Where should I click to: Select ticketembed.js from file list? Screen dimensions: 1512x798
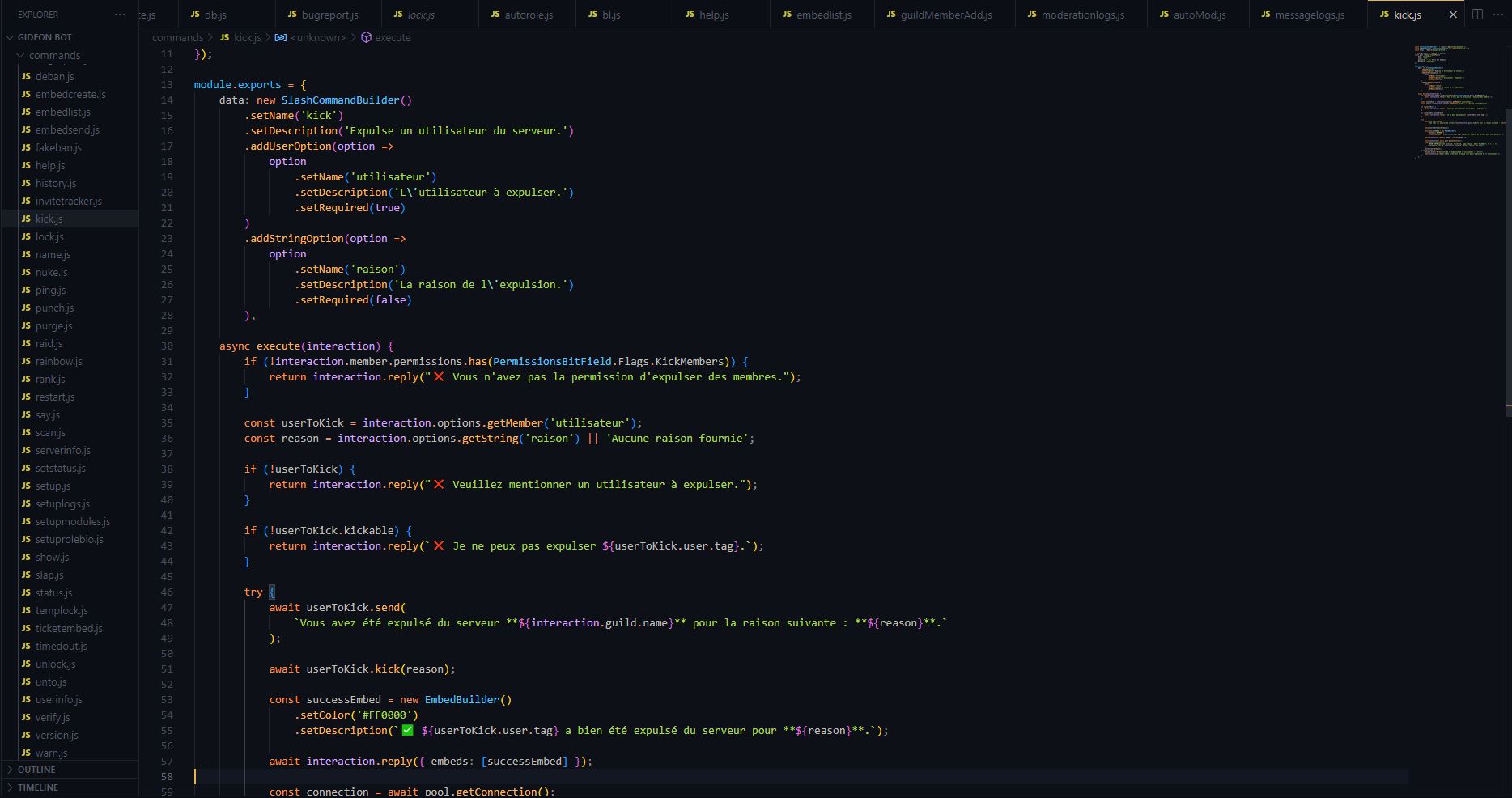pos(69,628)
